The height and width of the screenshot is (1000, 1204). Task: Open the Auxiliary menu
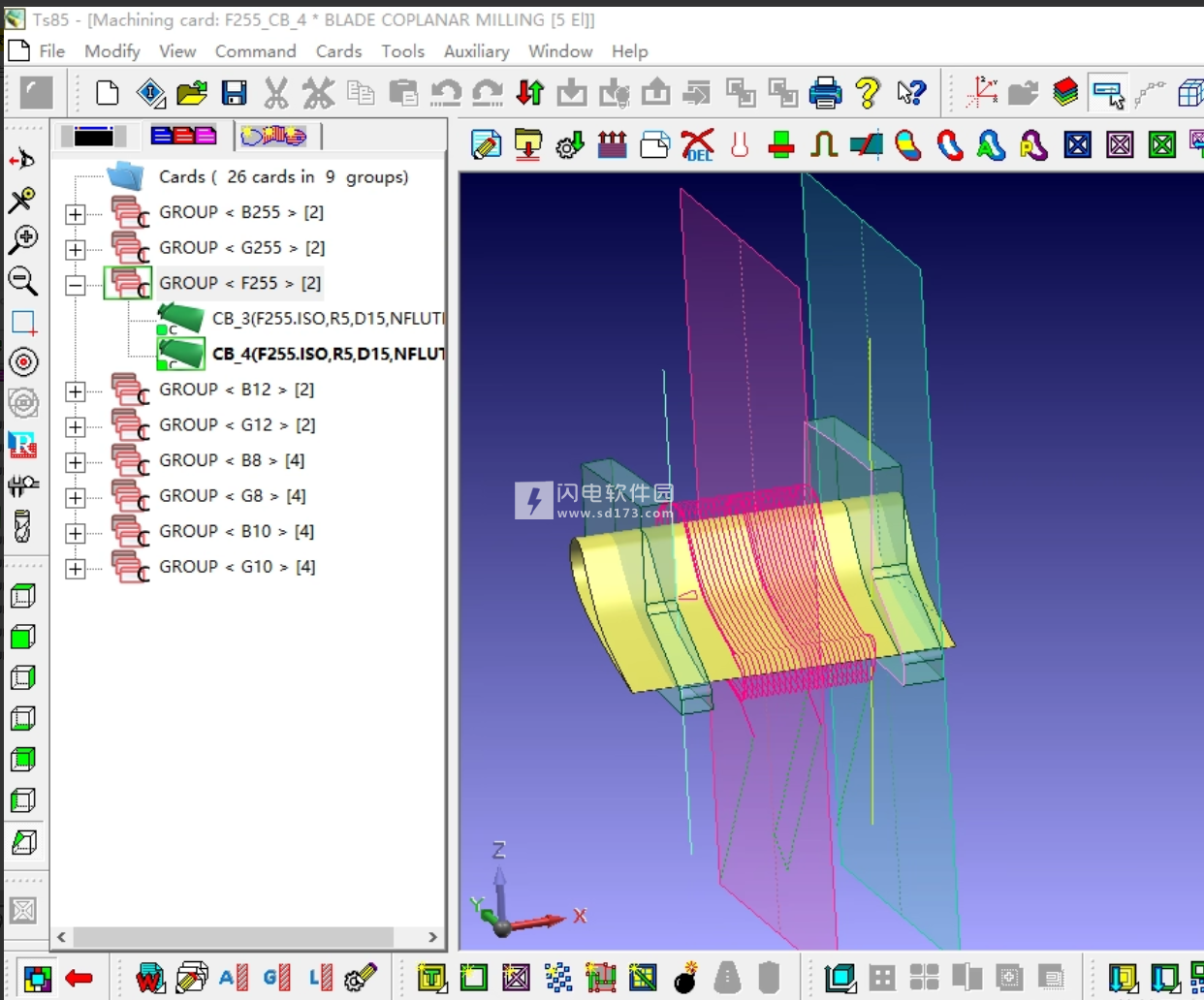[476, 51]
